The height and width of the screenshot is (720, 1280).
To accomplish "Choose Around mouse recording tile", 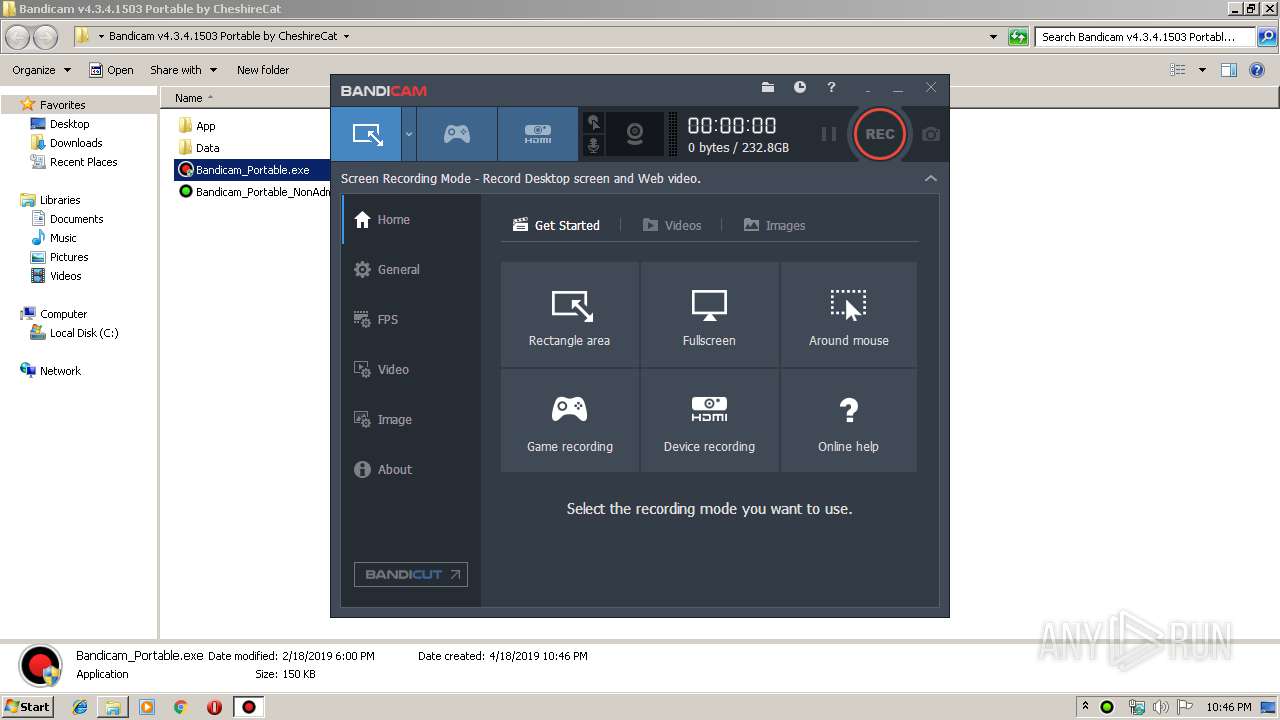I will click(849, 315).
